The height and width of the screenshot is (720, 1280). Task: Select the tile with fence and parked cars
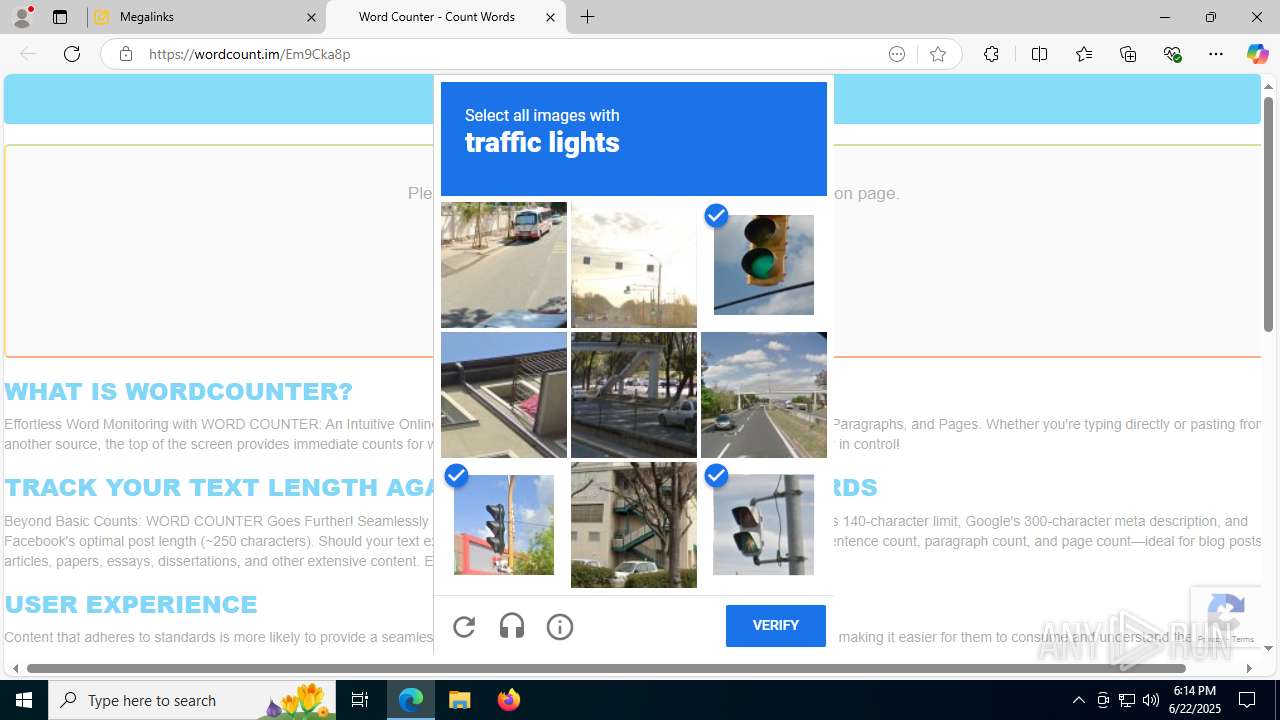pos(634,395)
